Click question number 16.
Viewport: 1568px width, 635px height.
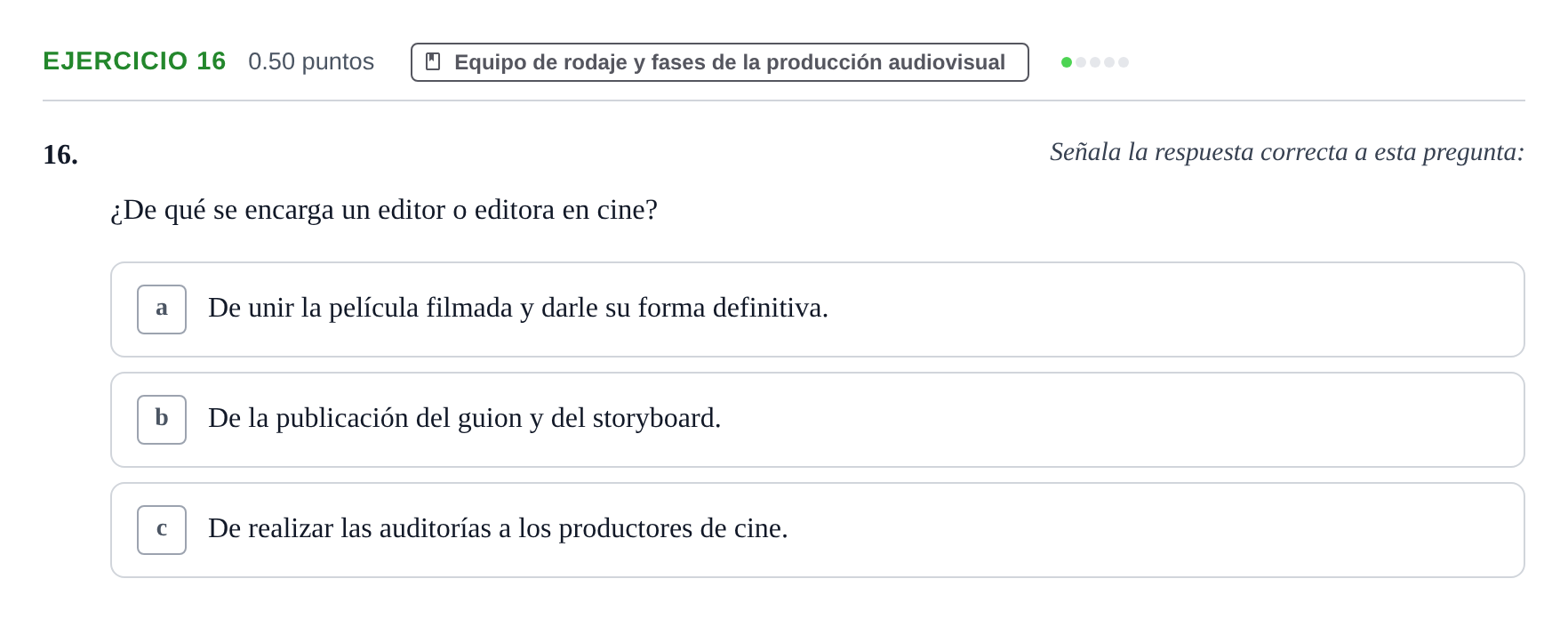[x=60, y=155]
